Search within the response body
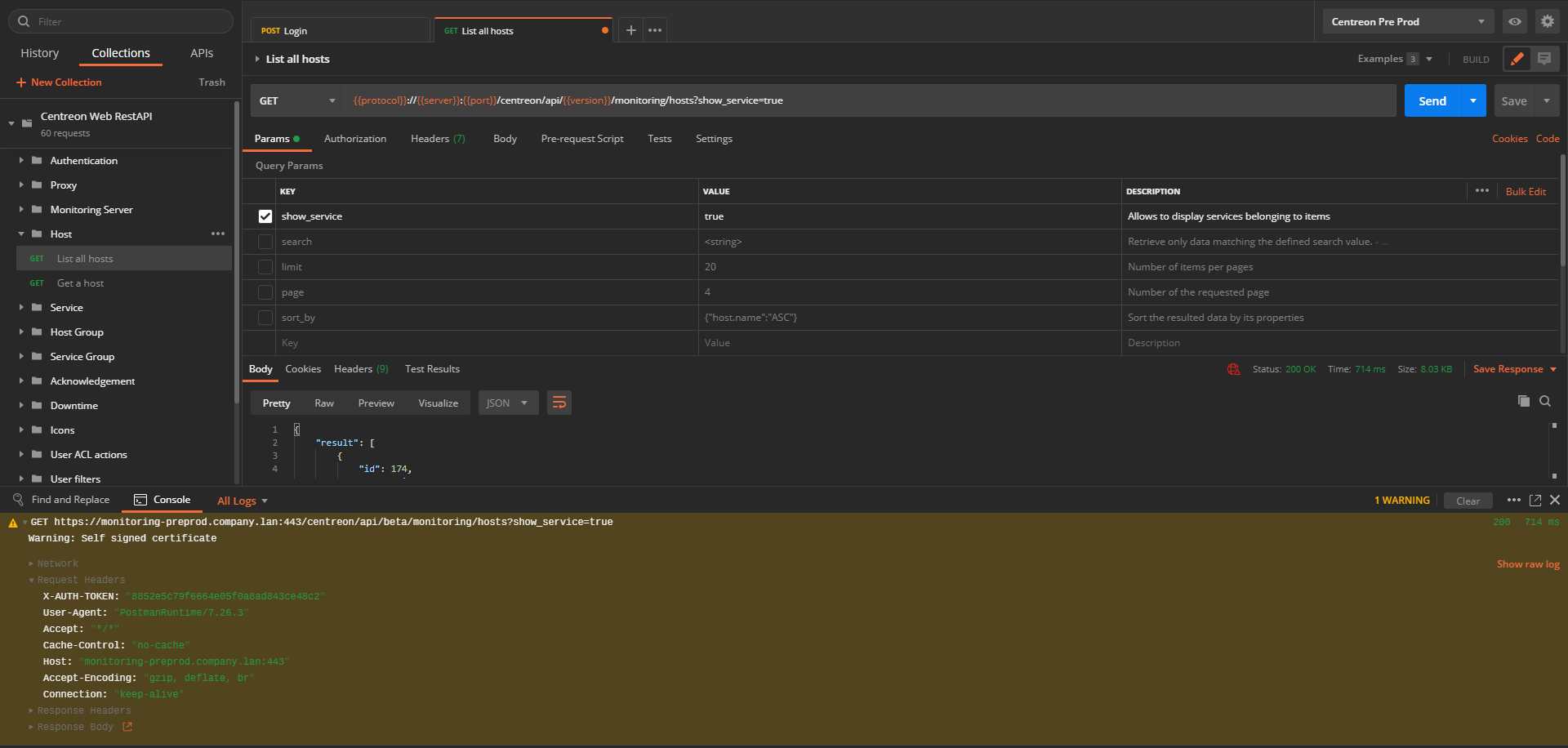Viewport: 1568px width, 748px height. click(x=1545, y=401)
